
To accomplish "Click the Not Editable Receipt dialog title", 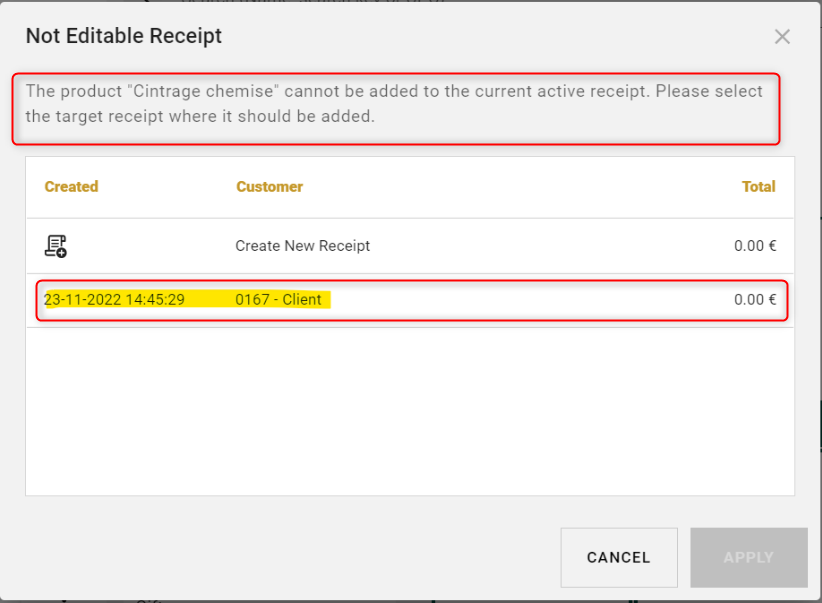I will pyautogui.click(x=124, y=37).
